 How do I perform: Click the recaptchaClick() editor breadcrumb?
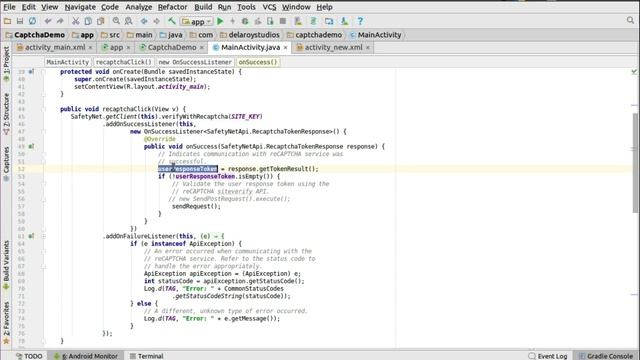[124, 62]
